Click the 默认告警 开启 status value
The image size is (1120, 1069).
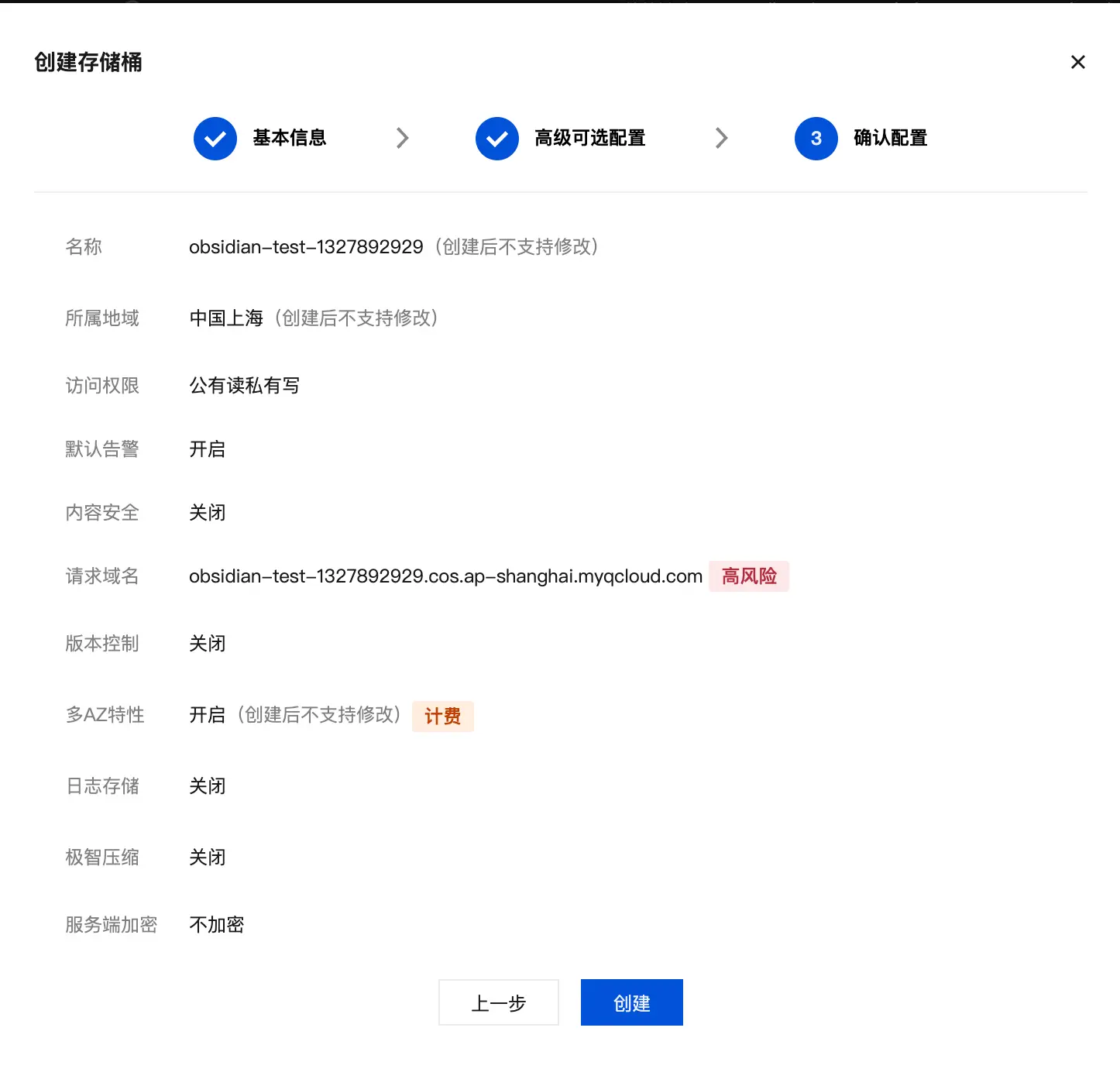[207, 449]
